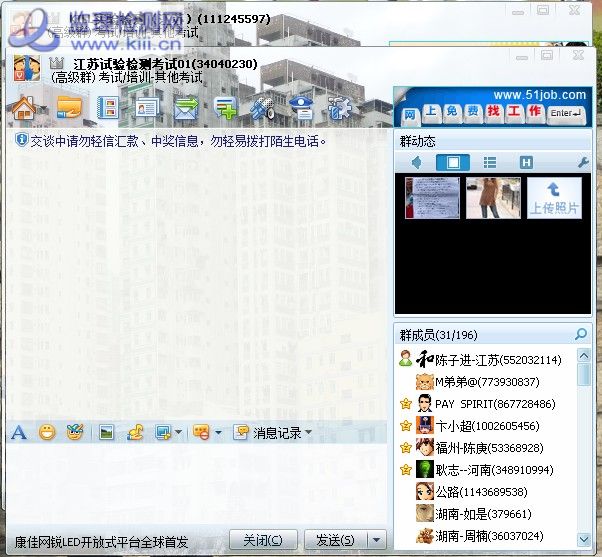The image size is (602, 557).
Task: Switch group activity to list view
Action: 489,162
